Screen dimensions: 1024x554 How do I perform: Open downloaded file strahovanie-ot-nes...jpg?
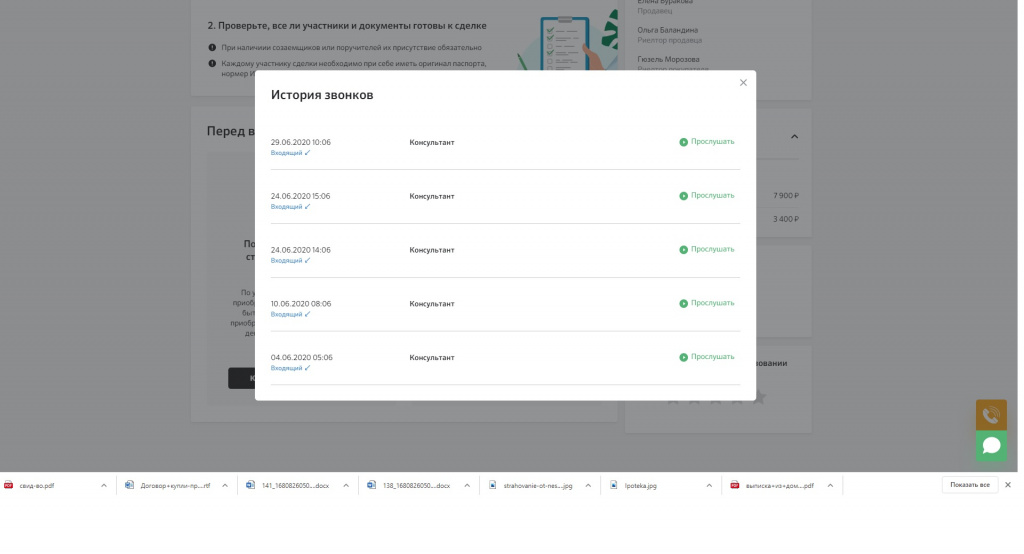coord(537,485)
